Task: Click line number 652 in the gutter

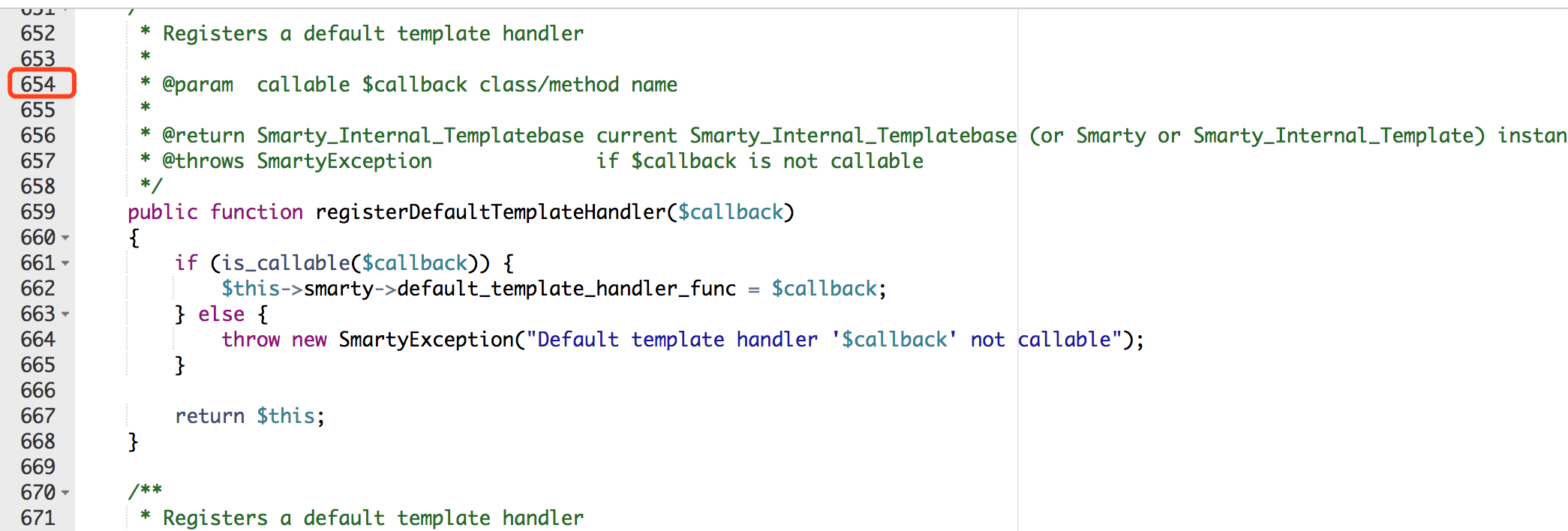Action: (x=38, y=34)
